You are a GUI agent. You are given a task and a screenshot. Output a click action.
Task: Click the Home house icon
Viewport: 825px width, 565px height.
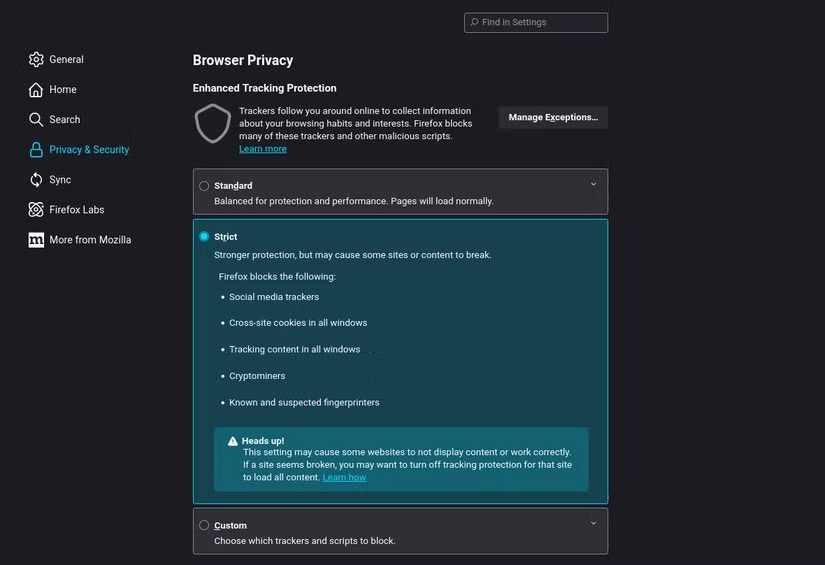click(x=36, y=90)
